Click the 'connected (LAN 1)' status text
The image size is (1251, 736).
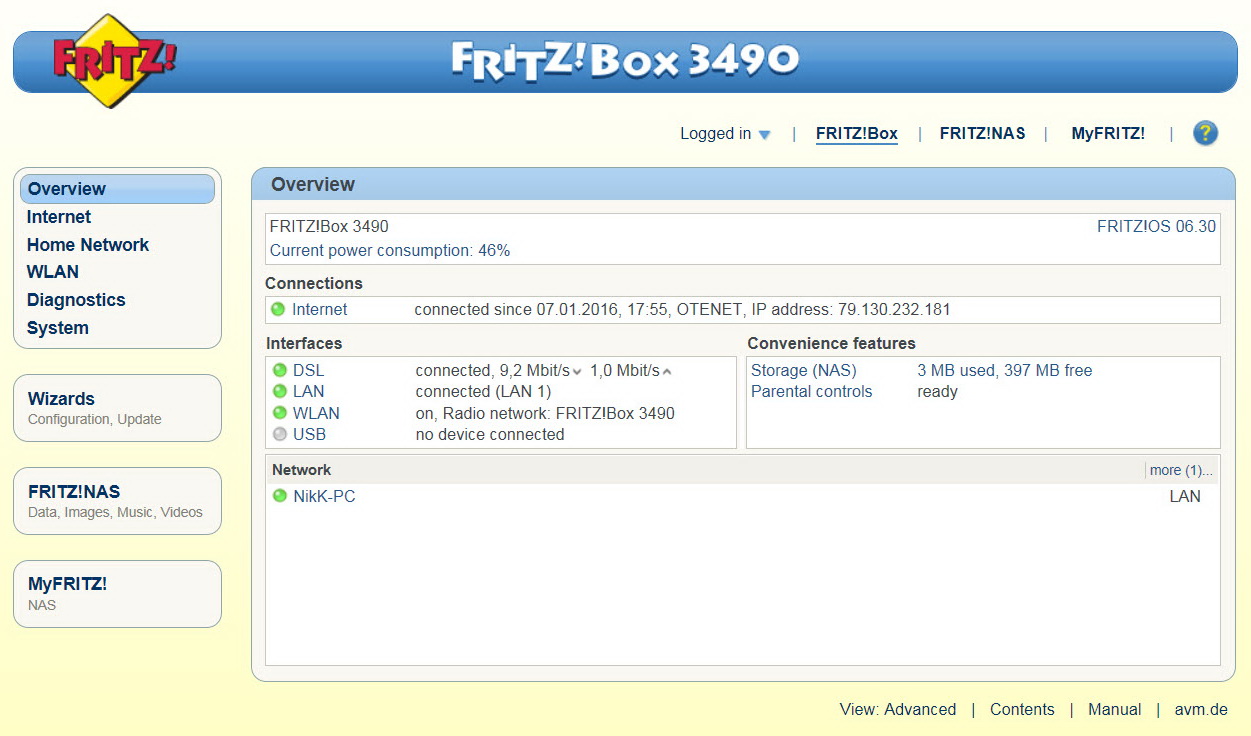484,392
